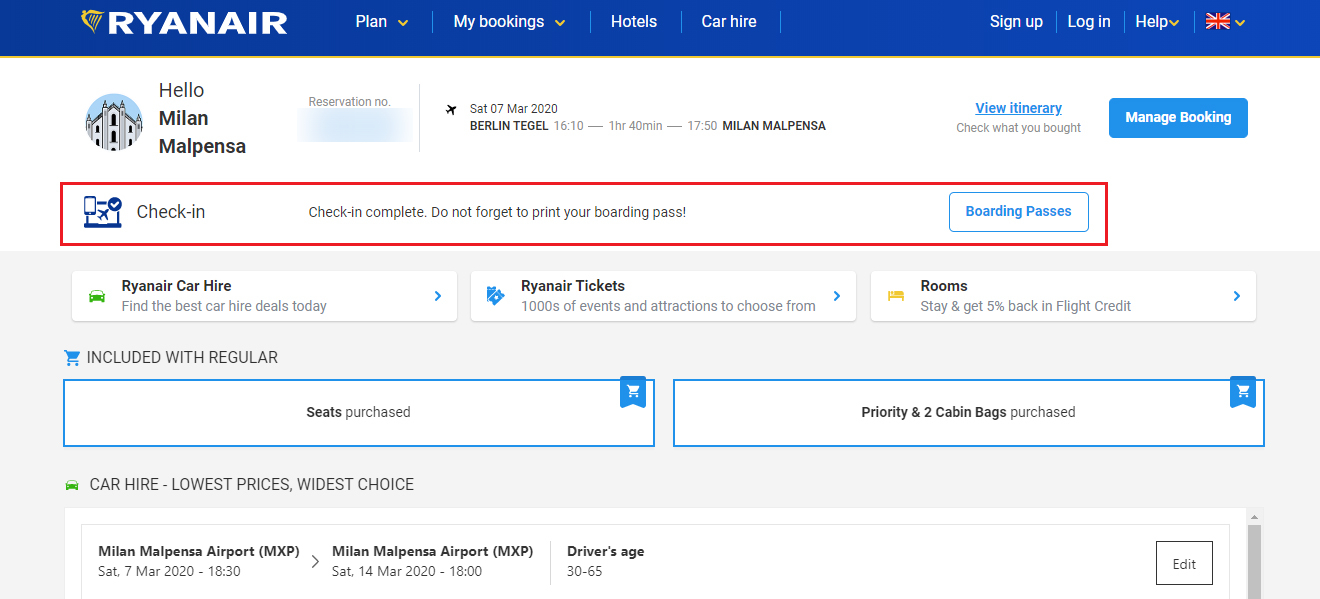Click the cart icon beside Included with Regular

pyautogui.click(x=72, y=358)
